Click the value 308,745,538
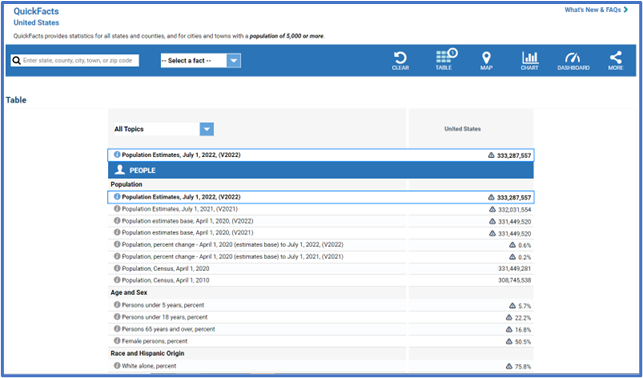The image size is (643, 378). pyautogui.click(x=515, y=280)
